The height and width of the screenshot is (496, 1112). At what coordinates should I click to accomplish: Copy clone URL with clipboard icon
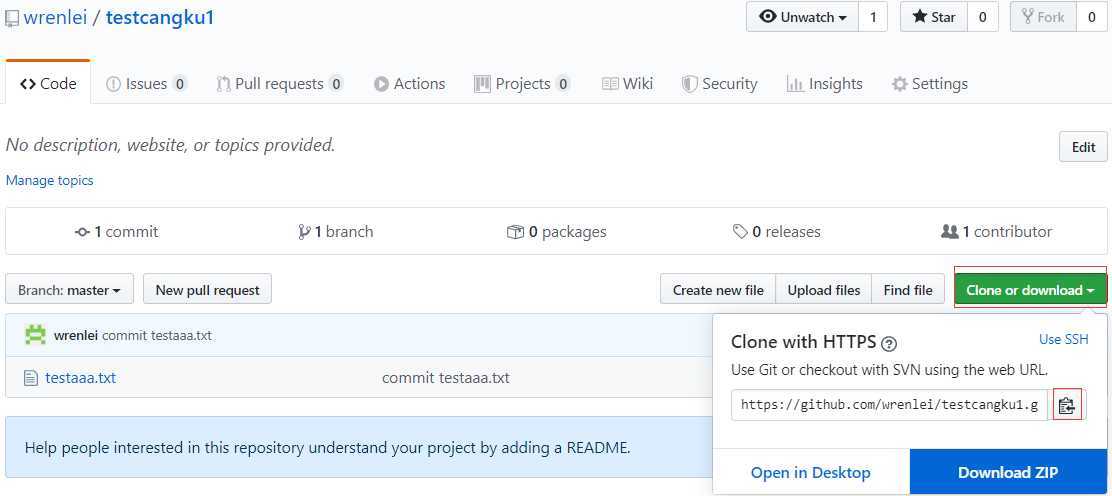[x=1067, y=405]
